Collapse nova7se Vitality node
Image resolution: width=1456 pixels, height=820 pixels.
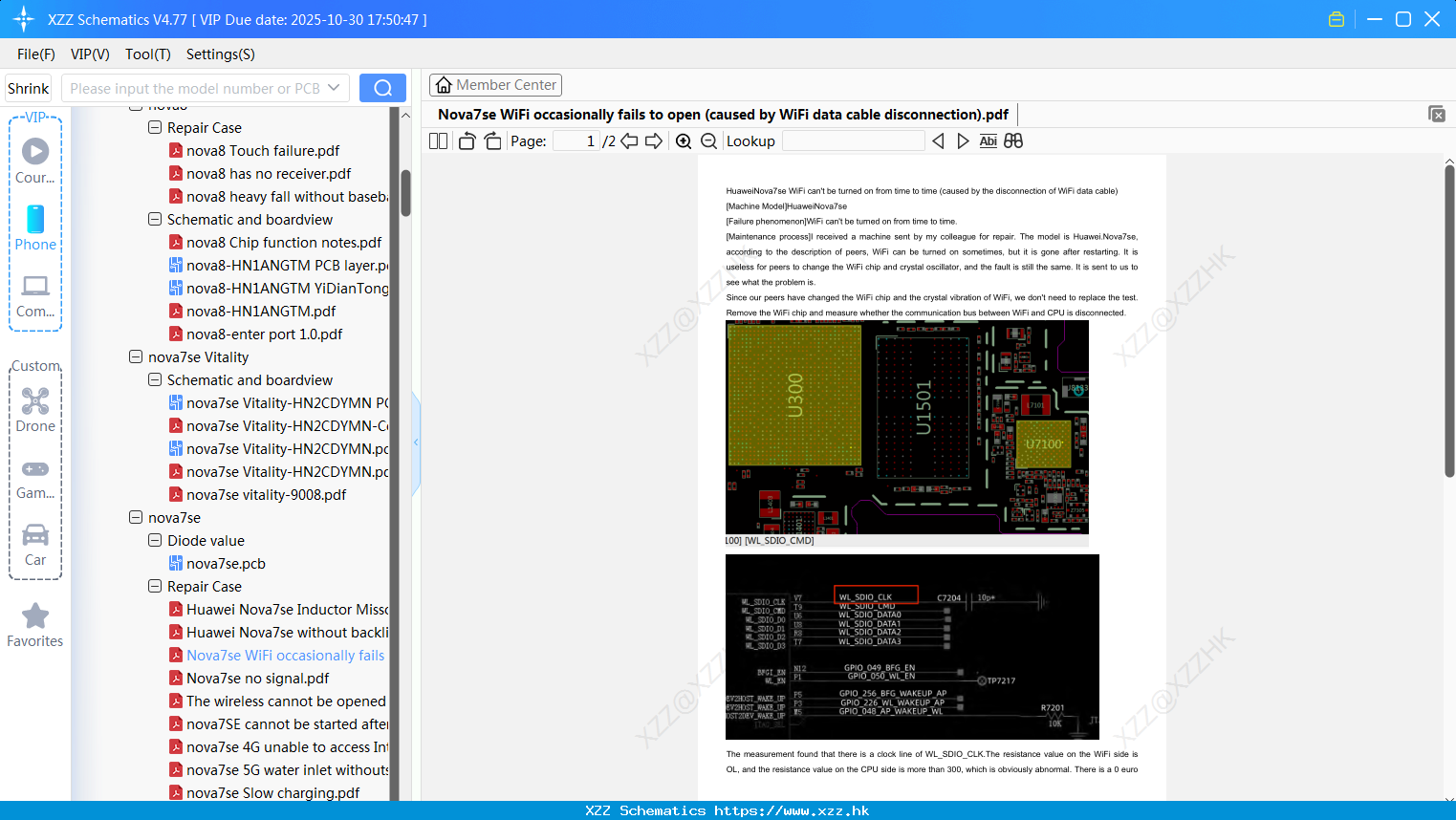tap(136, 356)
